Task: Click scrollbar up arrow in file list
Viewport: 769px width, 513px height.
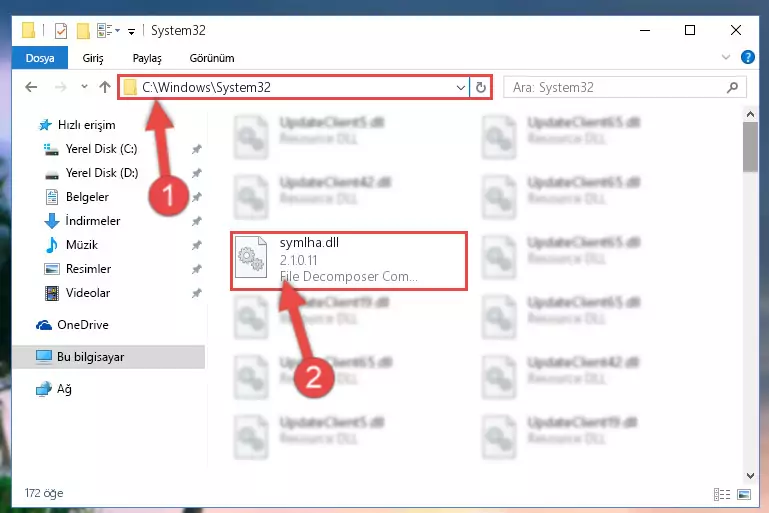Action: click(x=750, y=114)
